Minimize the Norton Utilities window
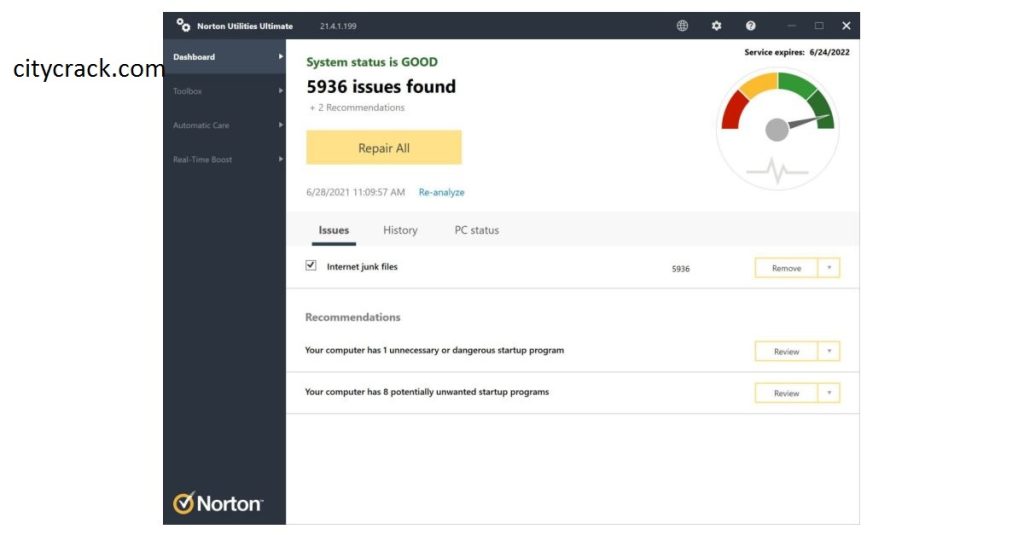The image size is (1024, 535). coord(791,25)
